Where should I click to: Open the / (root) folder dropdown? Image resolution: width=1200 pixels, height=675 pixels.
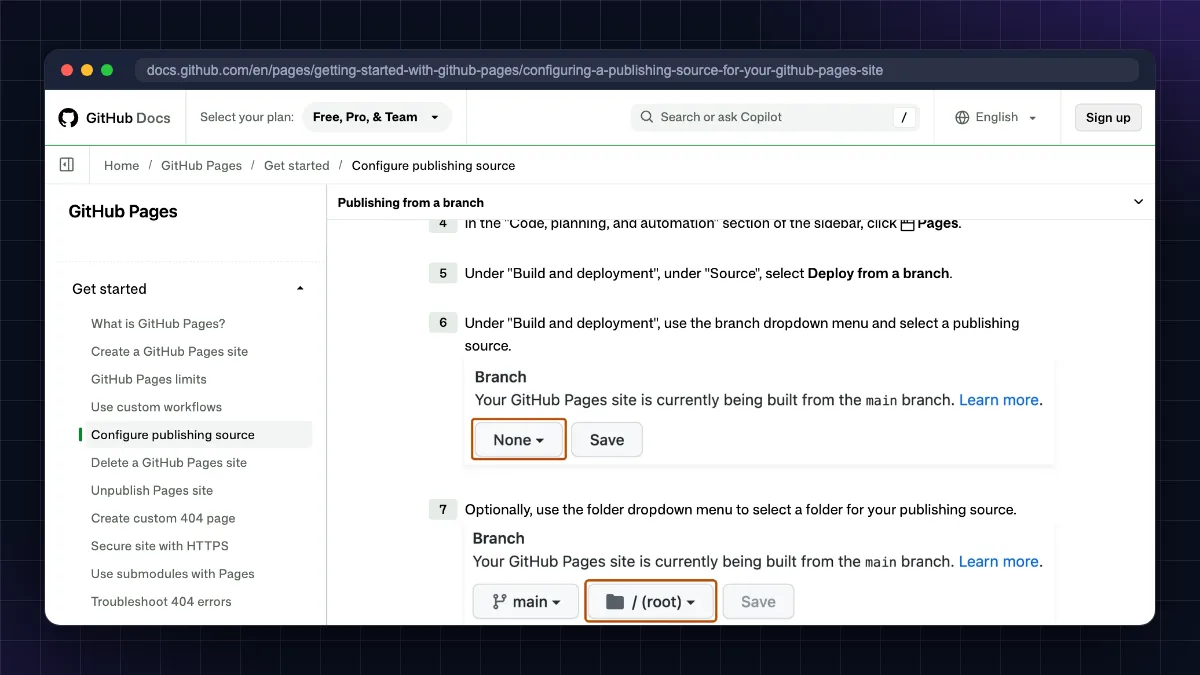(x=650, y=602)
